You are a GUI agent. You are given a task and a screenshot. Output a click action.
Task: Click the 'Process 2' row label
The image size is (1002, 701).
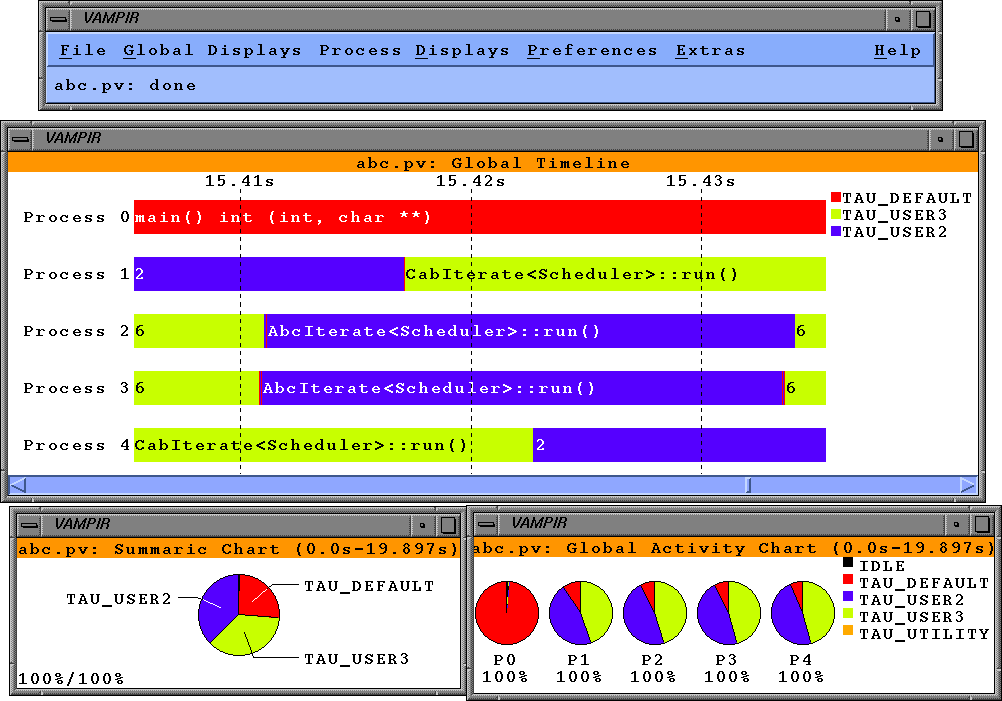(x=77, y=331)
